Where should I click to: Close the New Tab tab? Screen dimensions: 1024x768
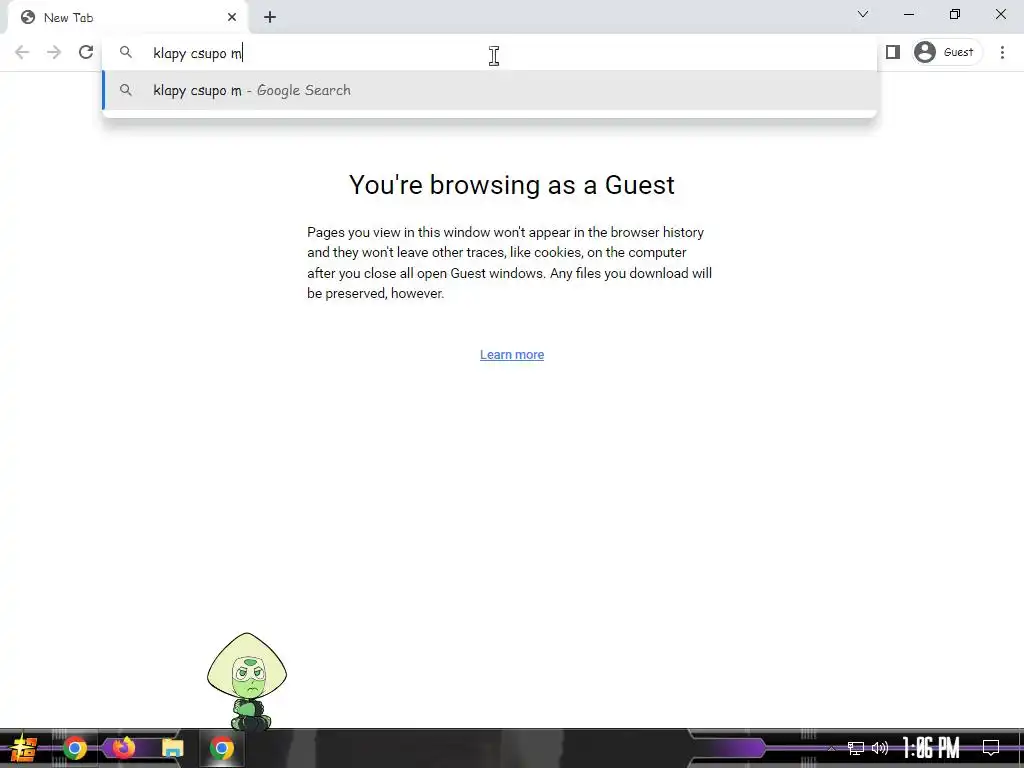(232, 18)
